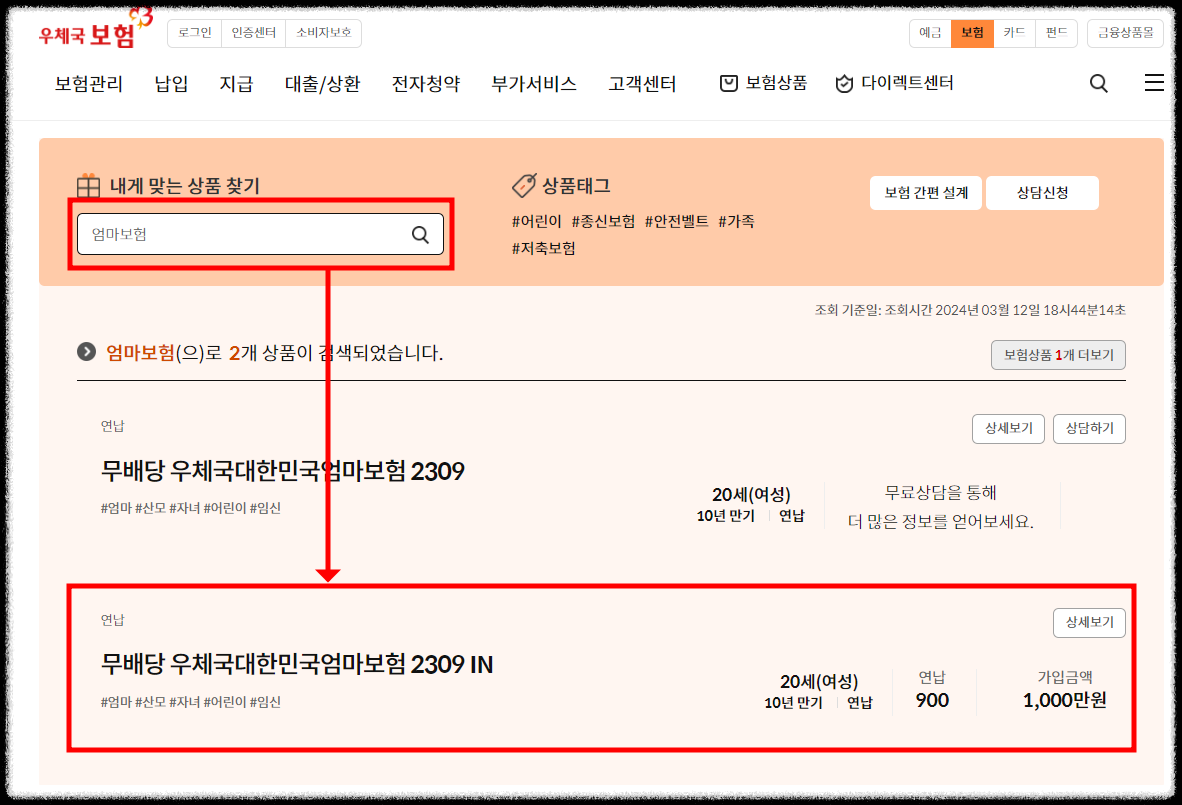1182x805 pixels.
Task: Click 상세보기 for 엄마보험 2309 product
Action: [1009, 429]
